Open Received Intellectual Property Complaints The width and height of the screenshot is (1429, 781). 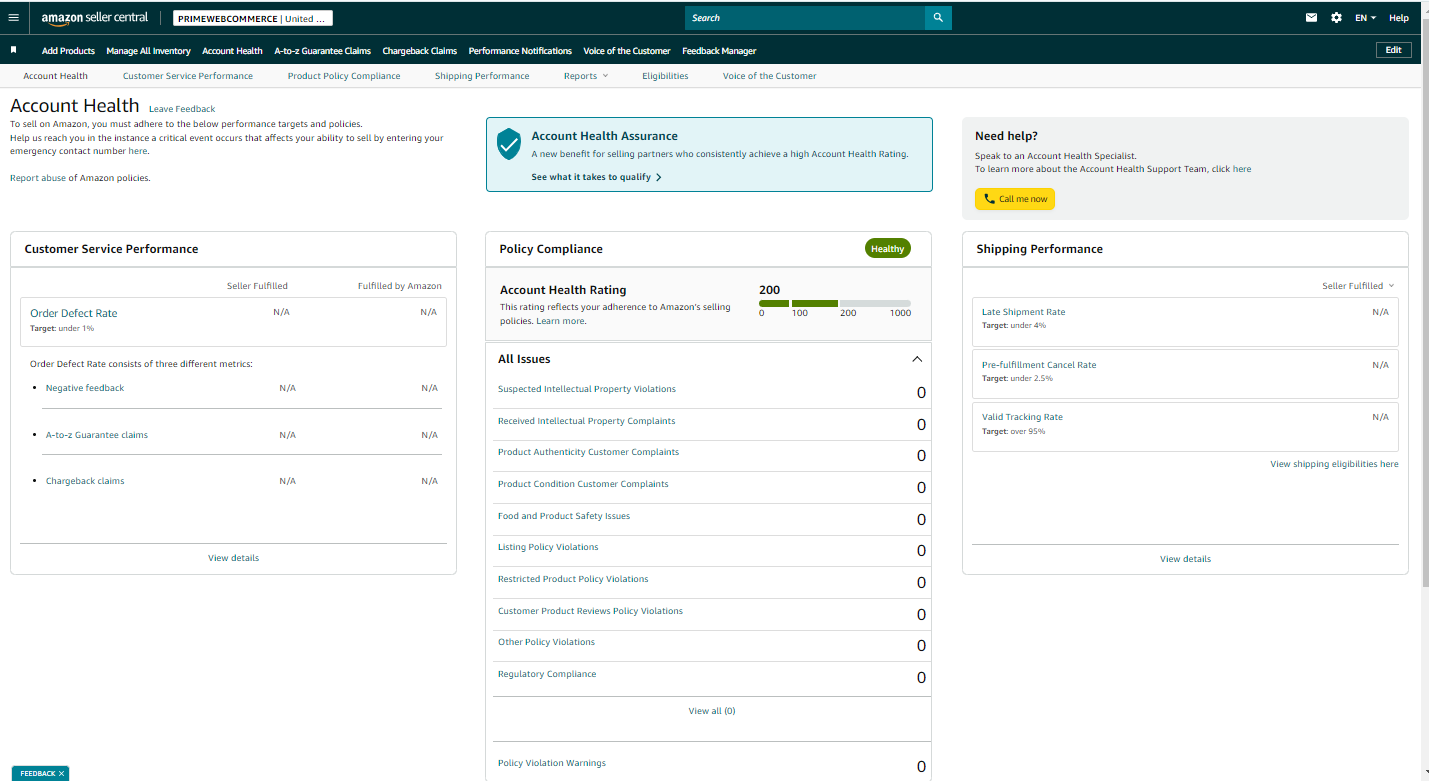click(587, 421)
